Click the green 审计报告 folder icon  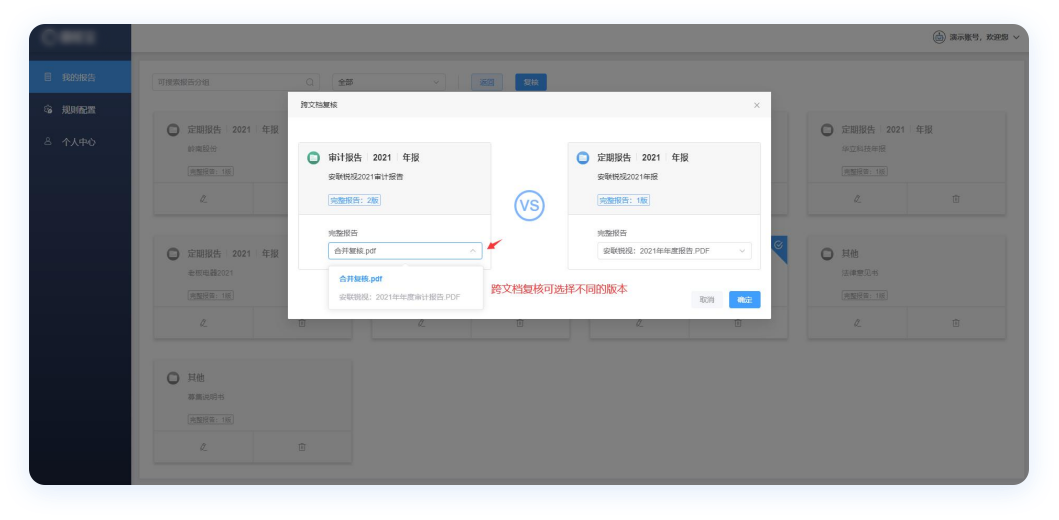point(313,158)
